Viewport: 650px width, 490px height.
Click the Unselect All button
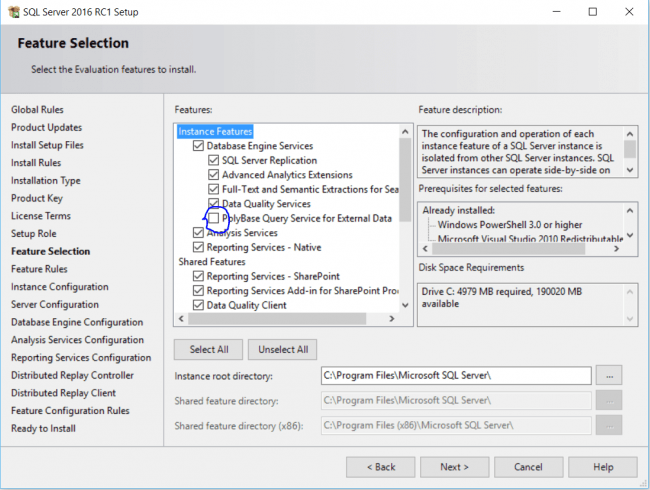point(283,349)
